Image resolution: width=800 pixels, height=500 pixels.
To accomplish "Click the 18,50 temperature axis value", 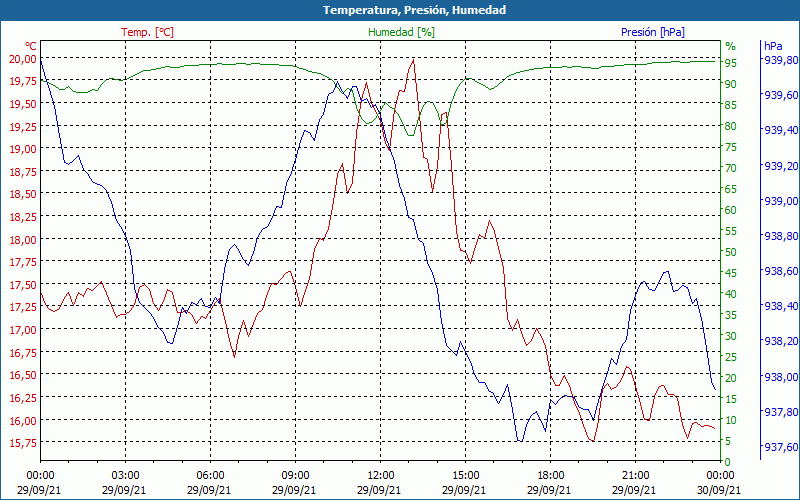I will (x=22, y=195).
